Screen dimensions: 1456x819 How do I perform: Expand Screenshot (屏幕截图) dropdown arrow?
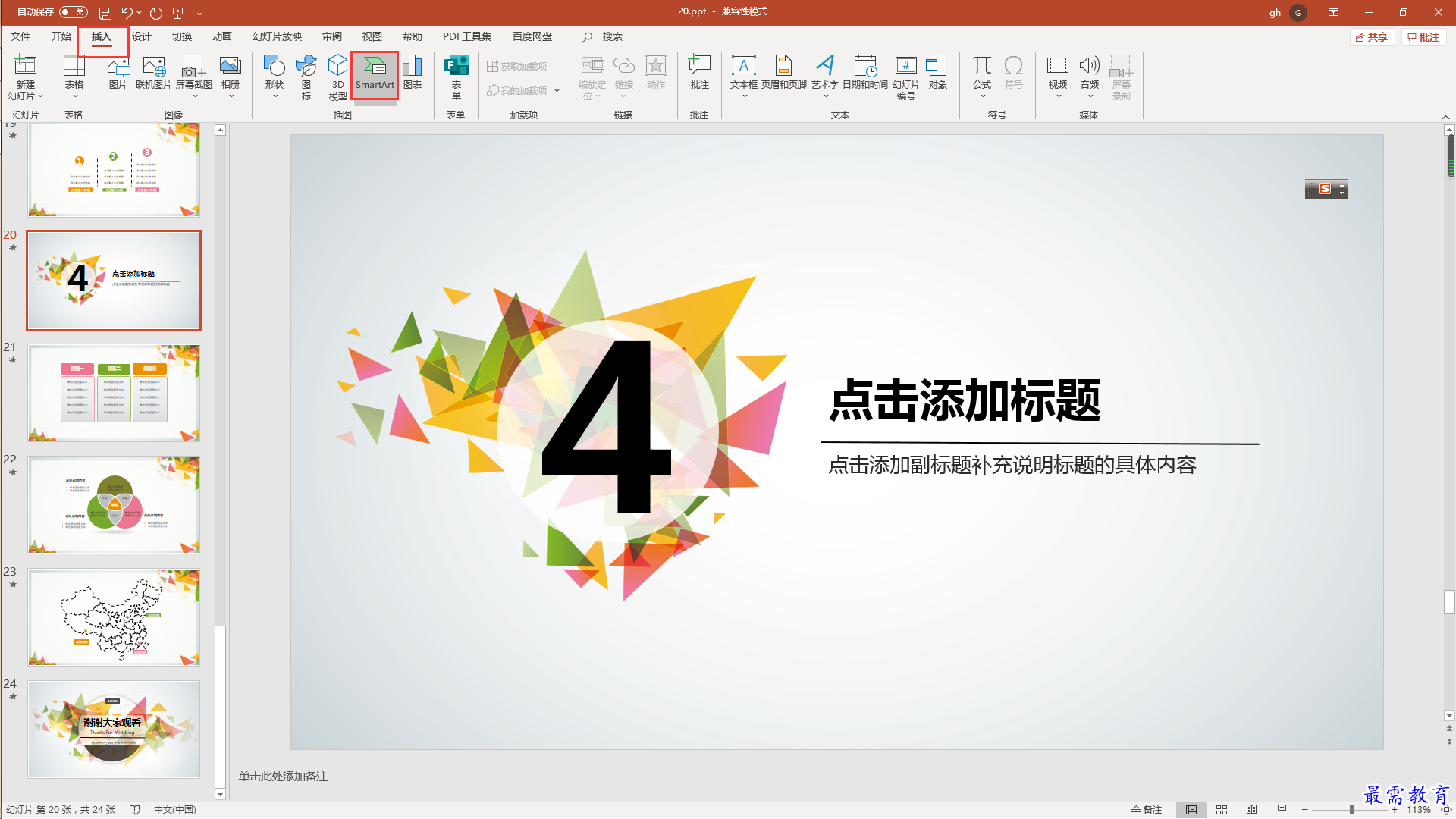point(195,96)
